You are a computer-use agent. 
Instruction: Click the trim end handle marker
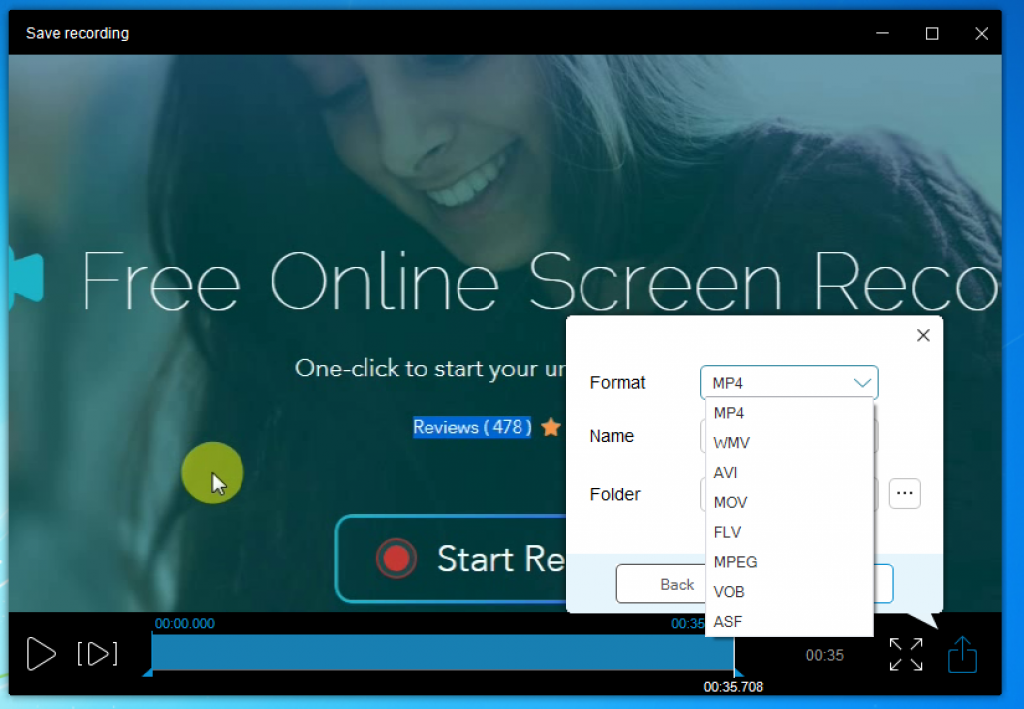coord(738,672)
